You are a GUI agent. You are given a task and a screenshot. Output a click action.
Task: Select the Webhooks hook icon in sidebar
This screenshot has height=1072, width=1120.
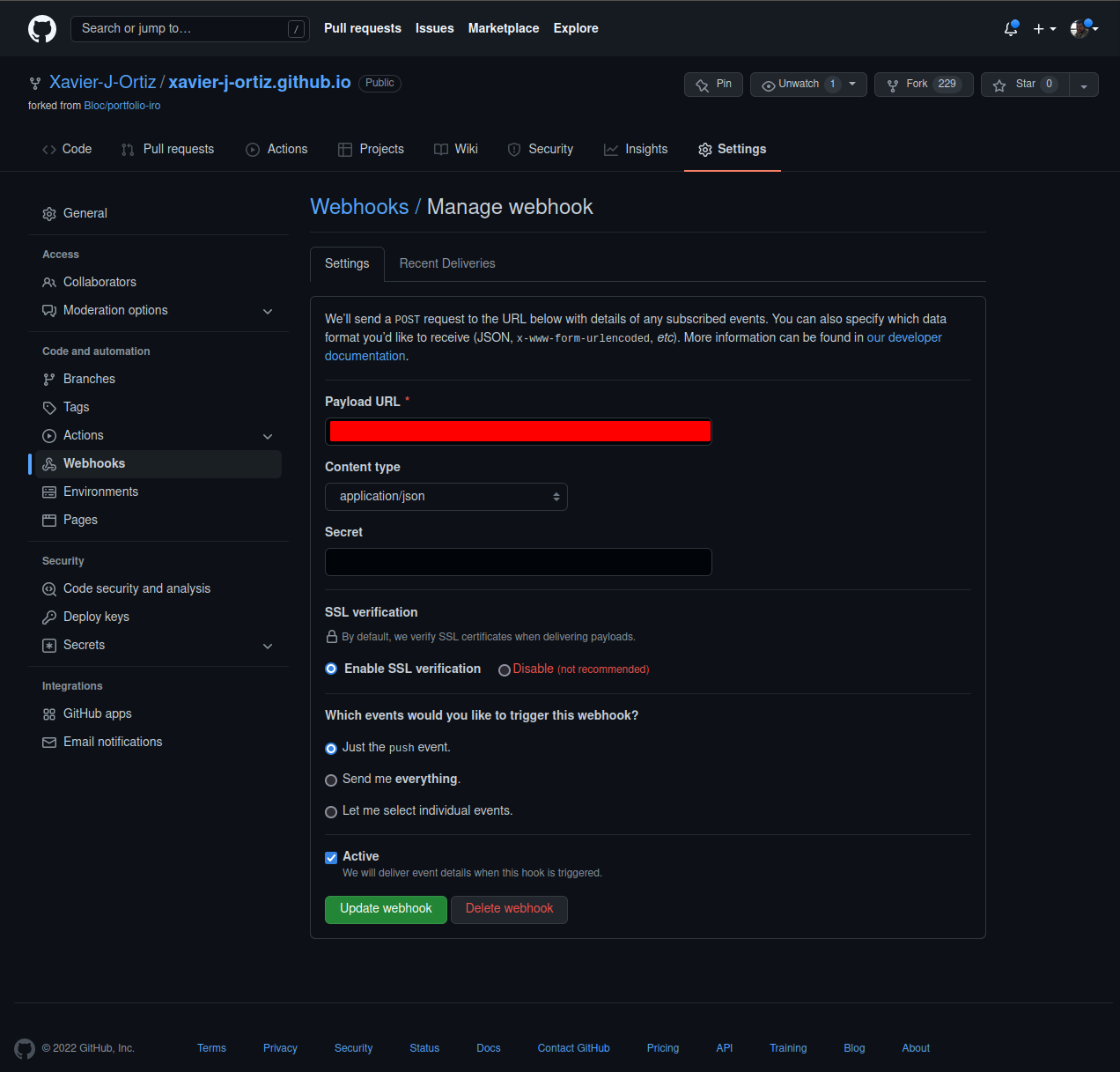(x=48, y=463)
